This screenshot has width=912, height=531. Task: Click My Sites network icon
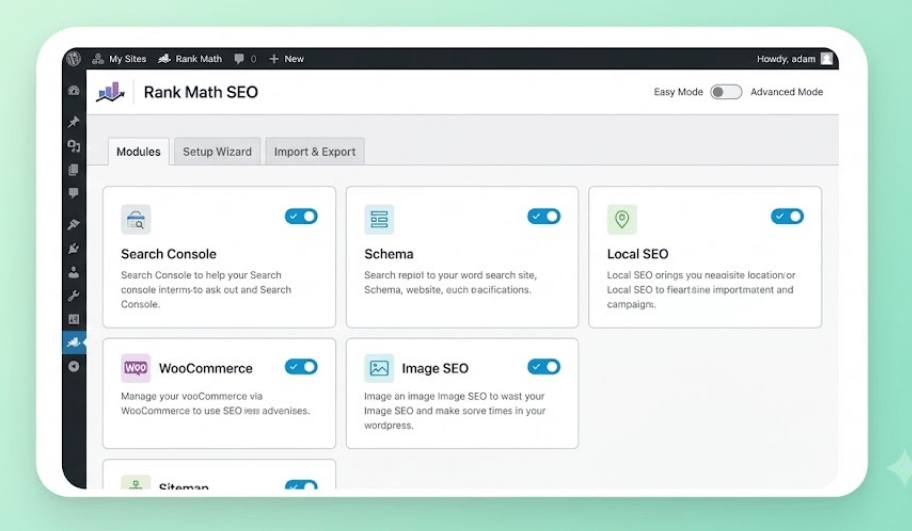point(98,59)
